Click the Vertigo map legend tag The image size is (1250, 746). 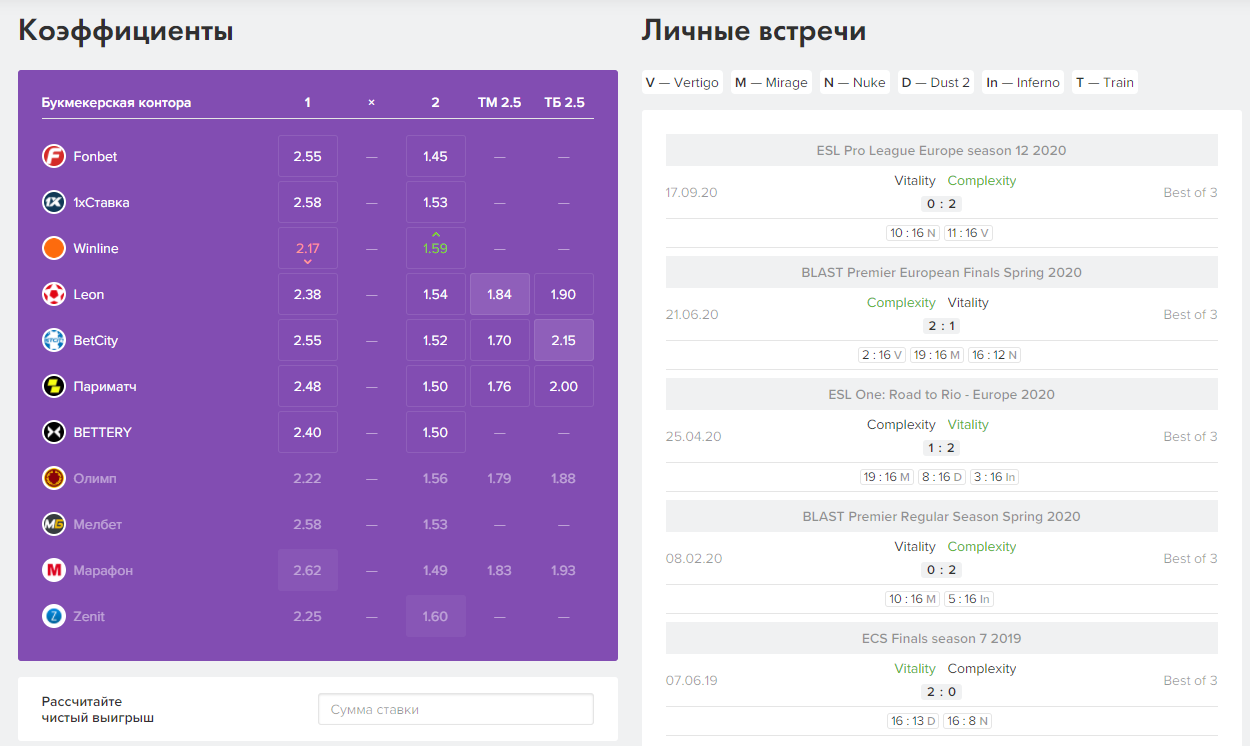tap(682, 83)
